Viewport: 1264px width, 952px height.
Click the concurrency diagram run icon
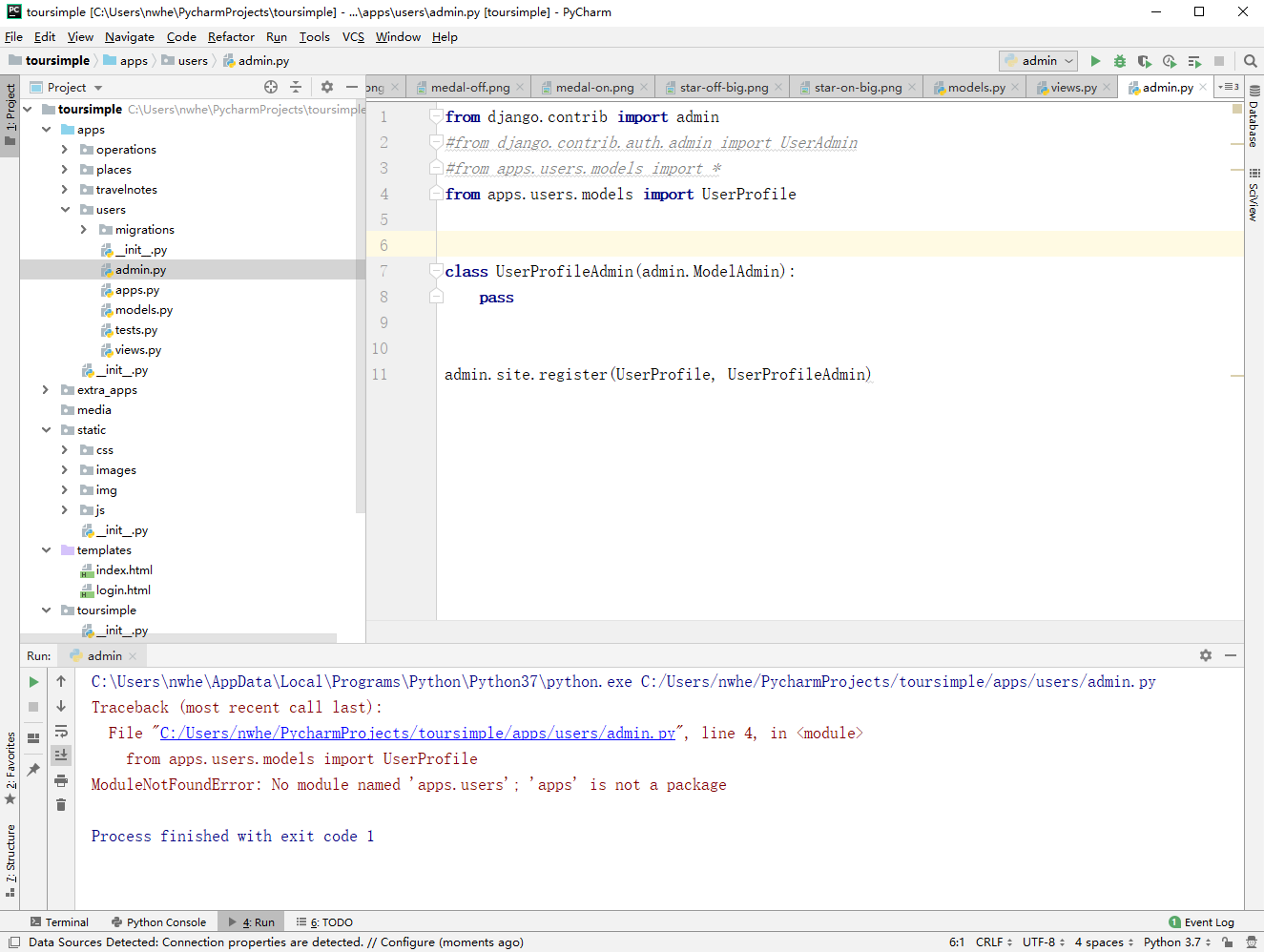coord(1194,60)
